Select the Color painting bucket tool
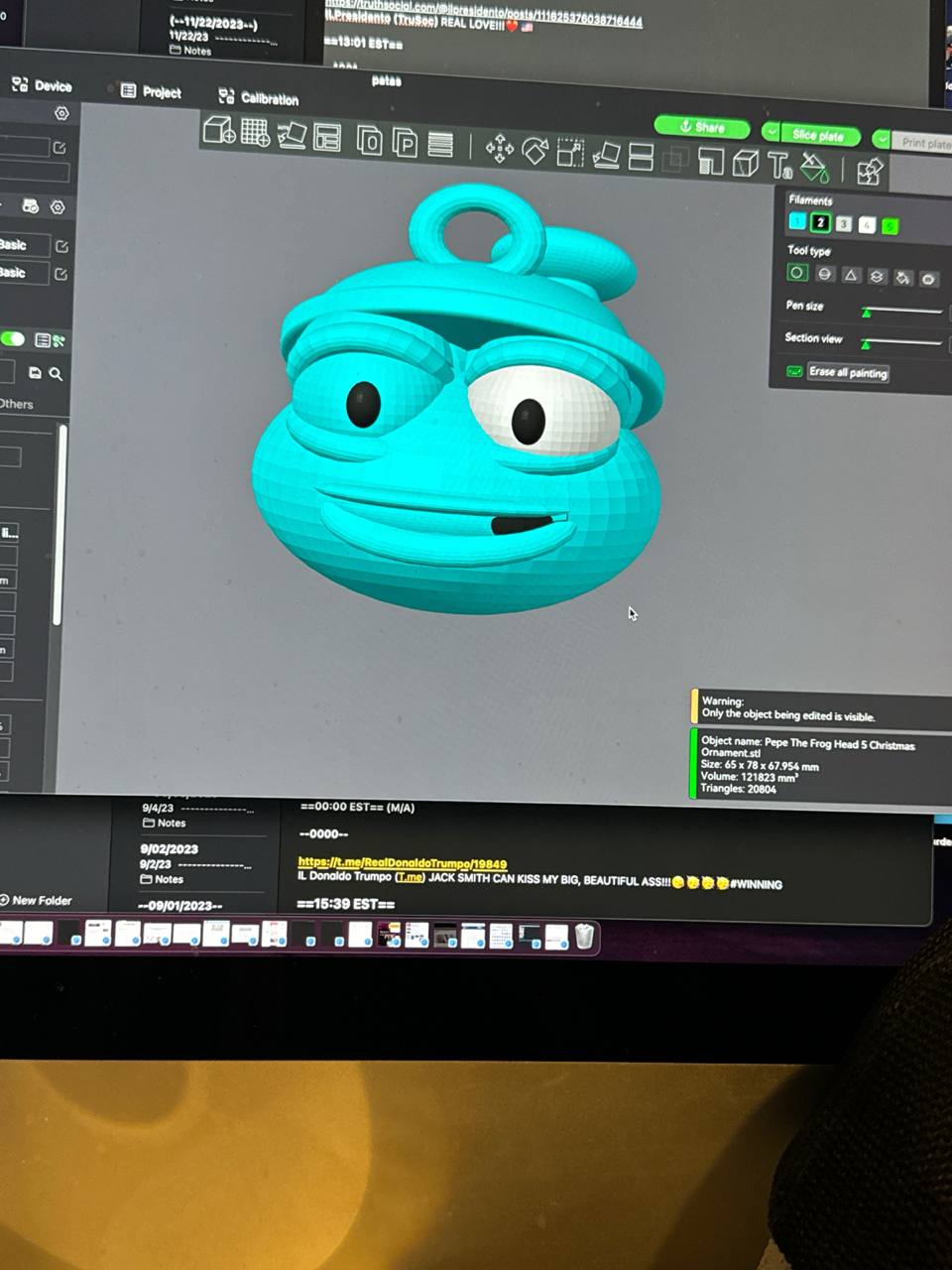The width and height of the screenshot is (952, 1270). click(814, 167)
